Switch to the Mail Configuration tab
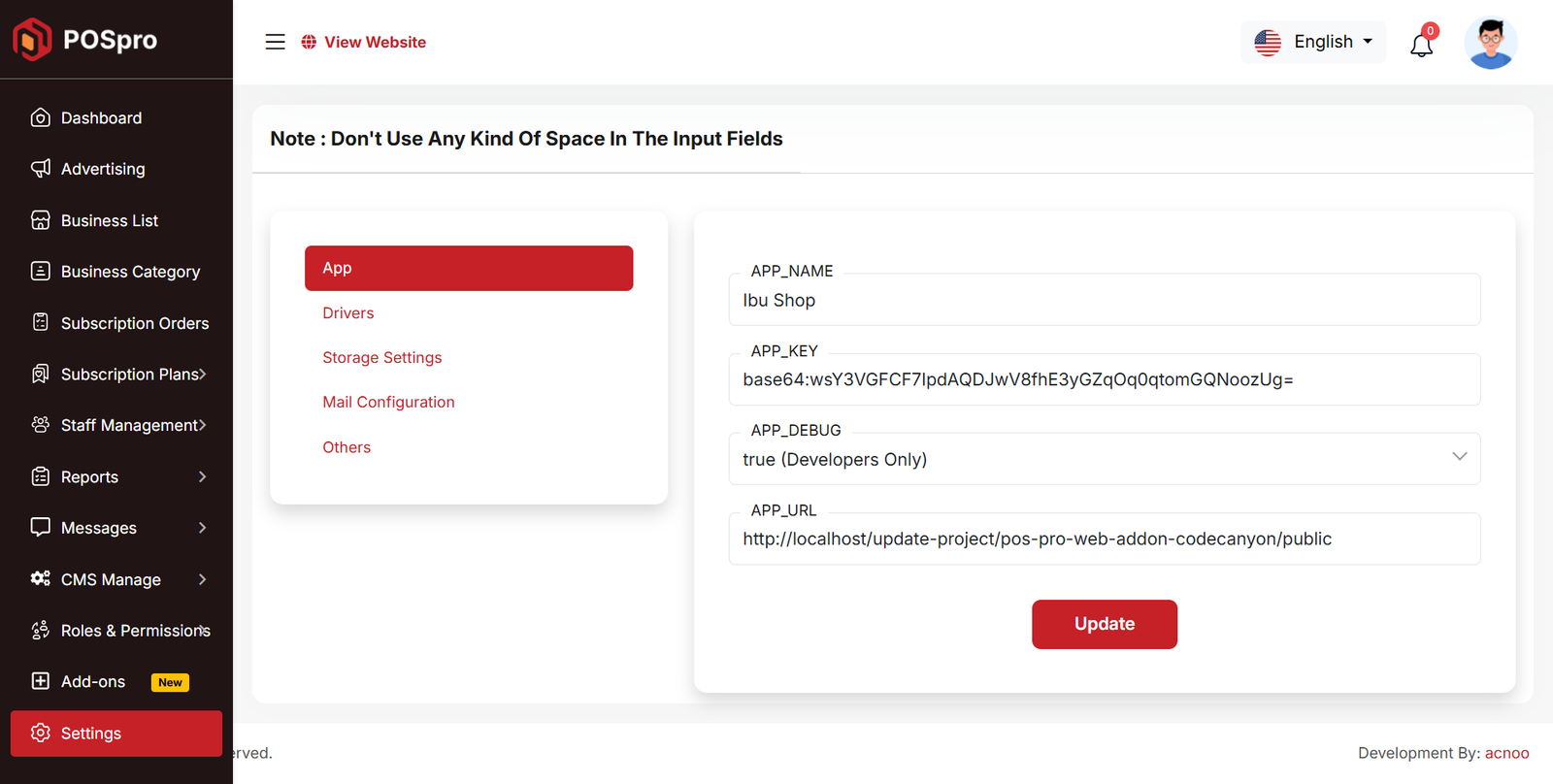 click(x=388, y=402)
